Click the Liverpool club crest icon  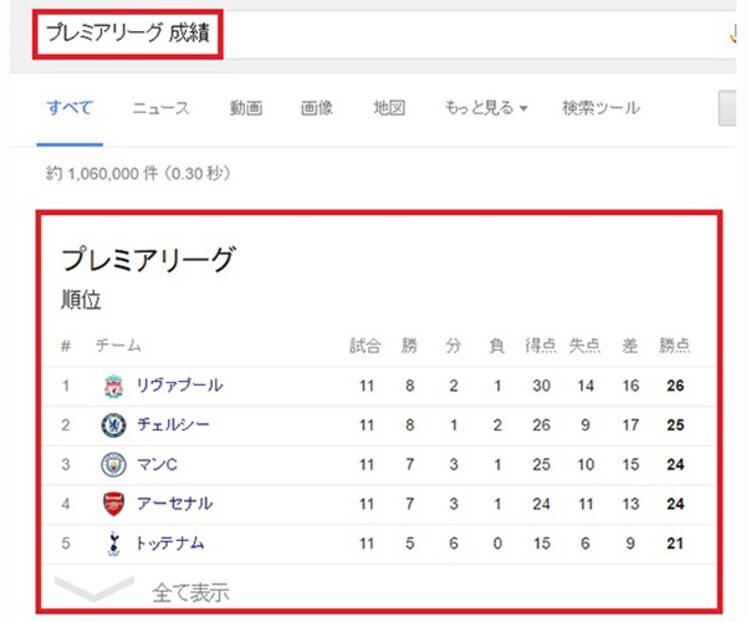[x=114, y=386]
